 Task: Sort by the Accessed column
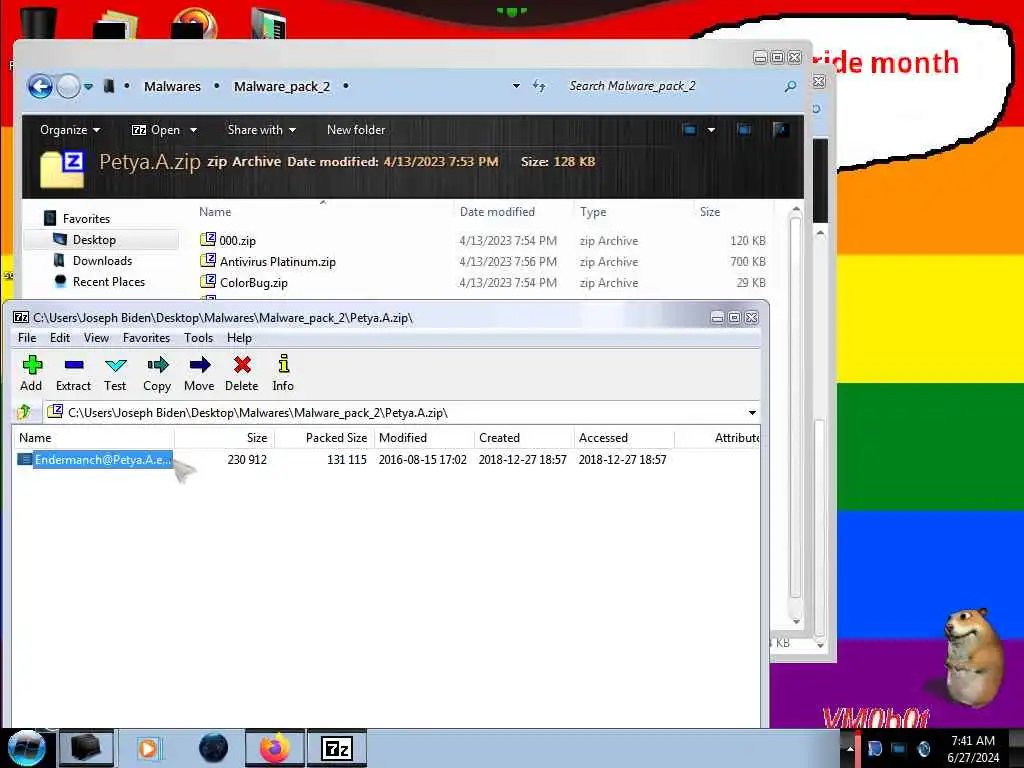(x=624, y=438)
